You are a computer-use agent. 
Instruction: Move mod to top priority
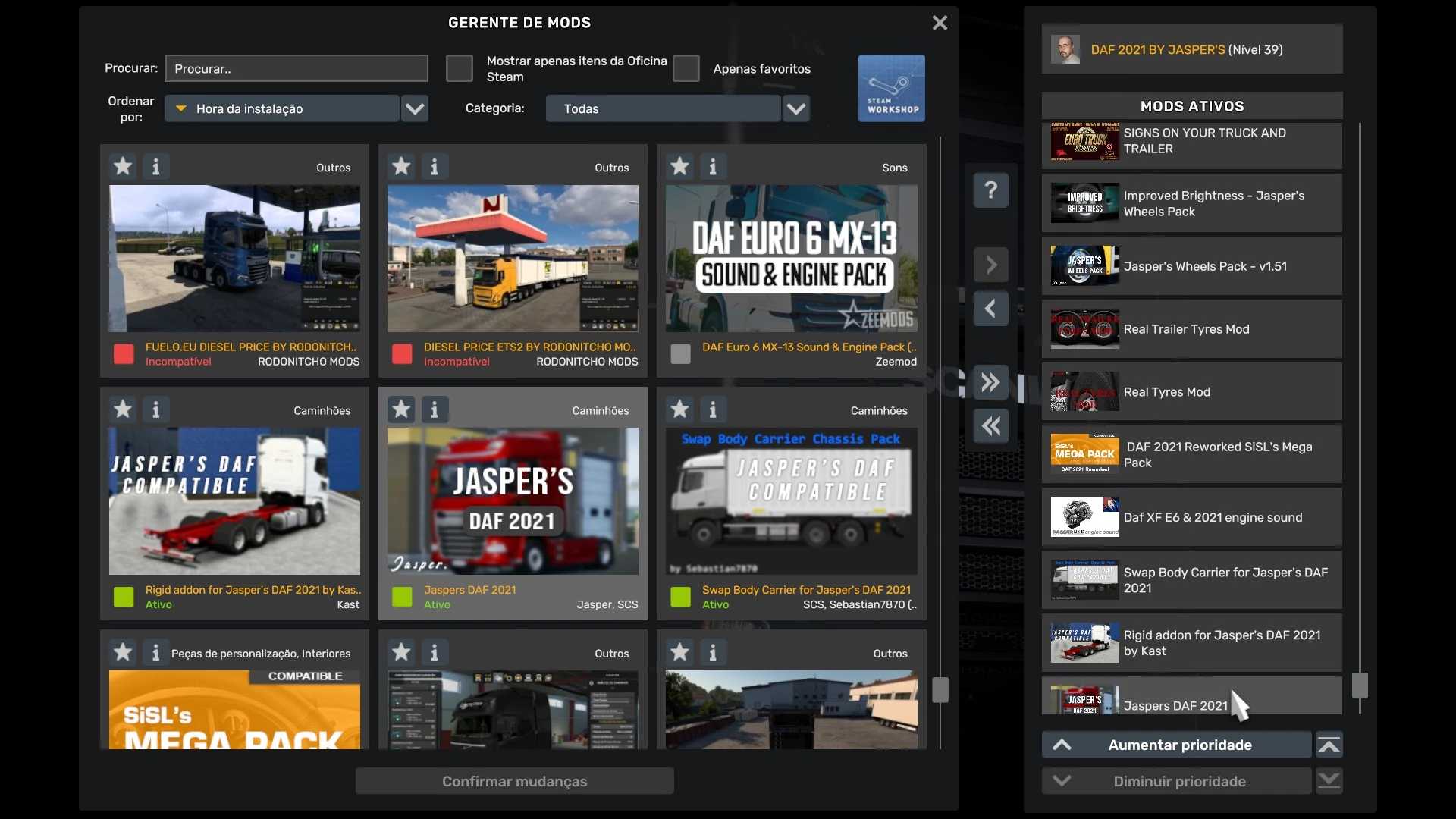(x=1329, y=745)
